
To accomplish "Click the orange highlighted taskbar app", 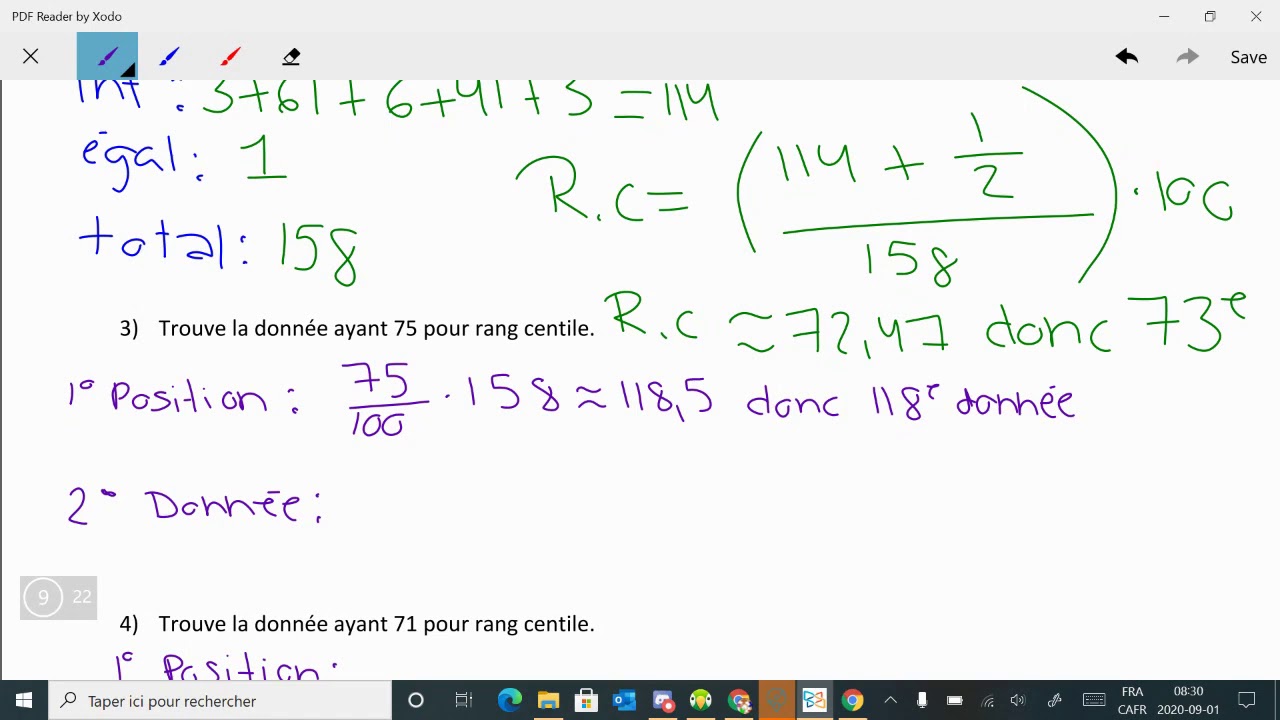I will 776,701.
